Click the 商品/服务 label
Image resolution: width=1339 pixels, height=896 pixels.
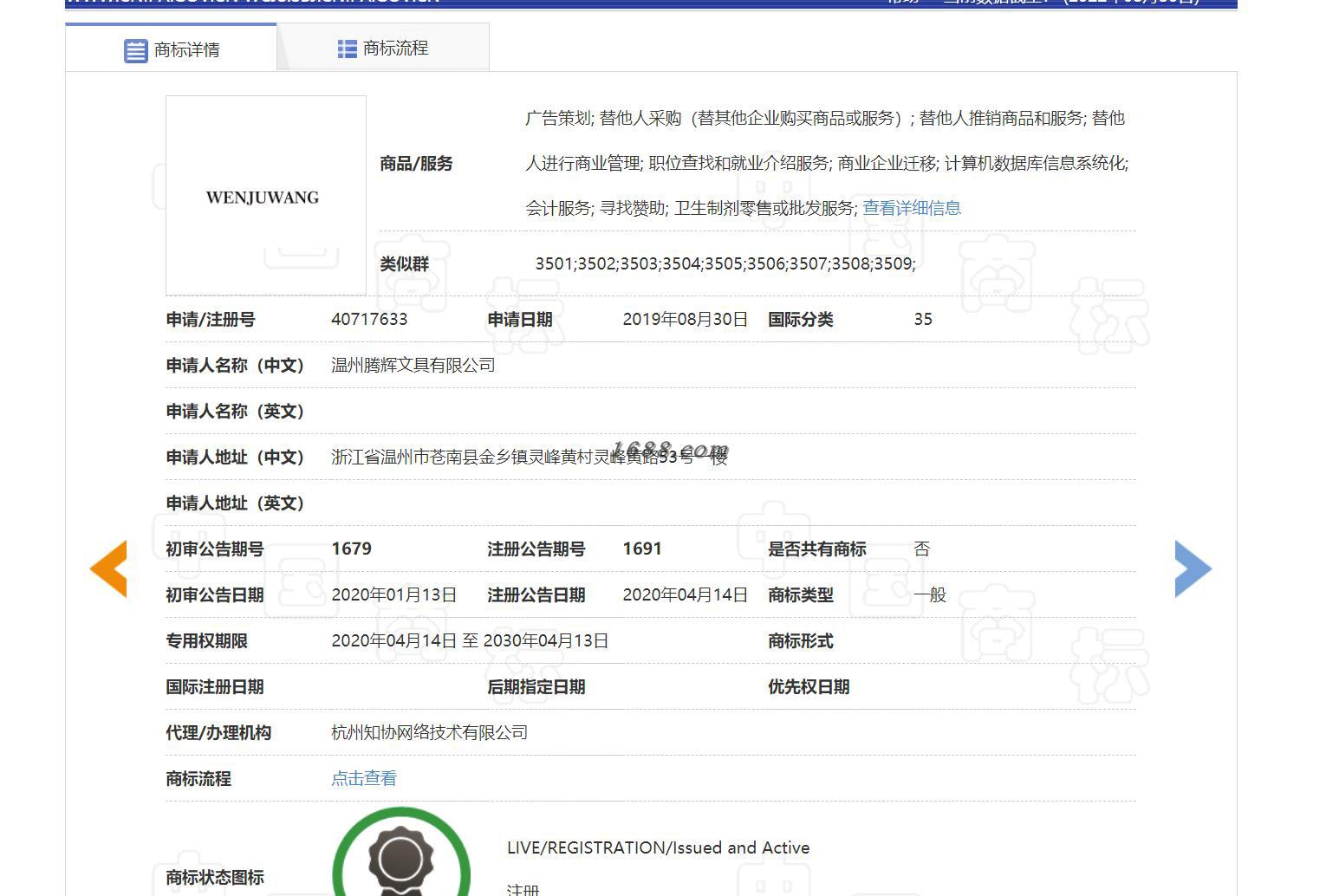pyautogui.click(x=416, y=163)
